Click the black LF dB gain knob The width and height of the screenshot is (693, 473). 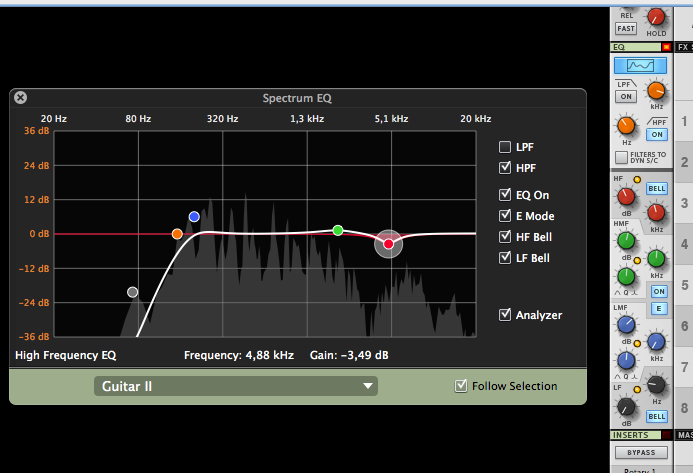click(x=626, y=408)
